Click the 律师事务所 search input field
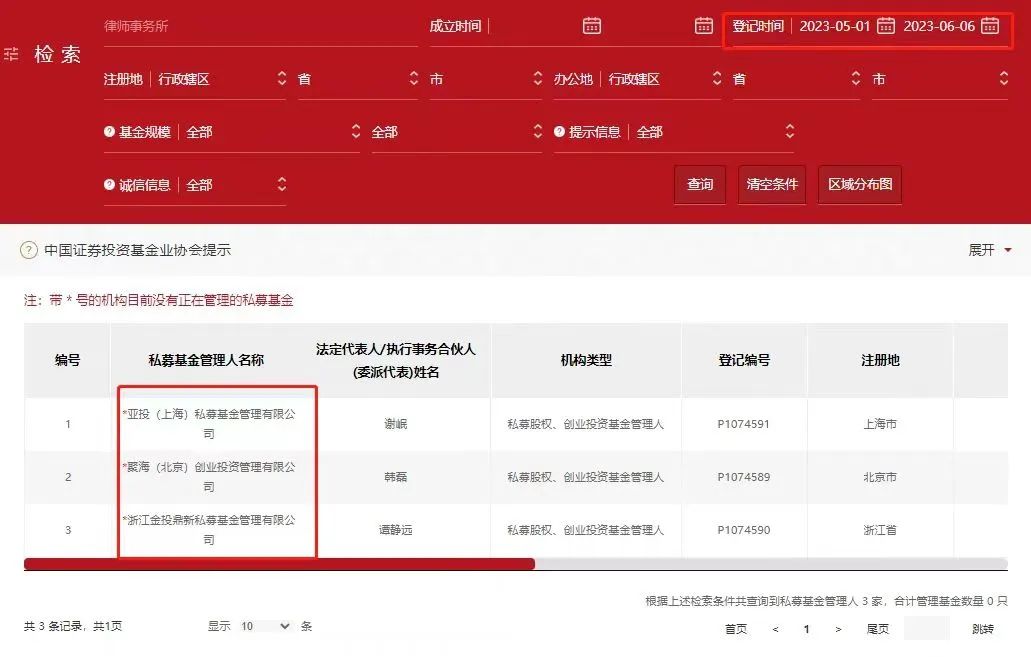Viewport: 1031px width, 657px height. click(x=260, y=27)
